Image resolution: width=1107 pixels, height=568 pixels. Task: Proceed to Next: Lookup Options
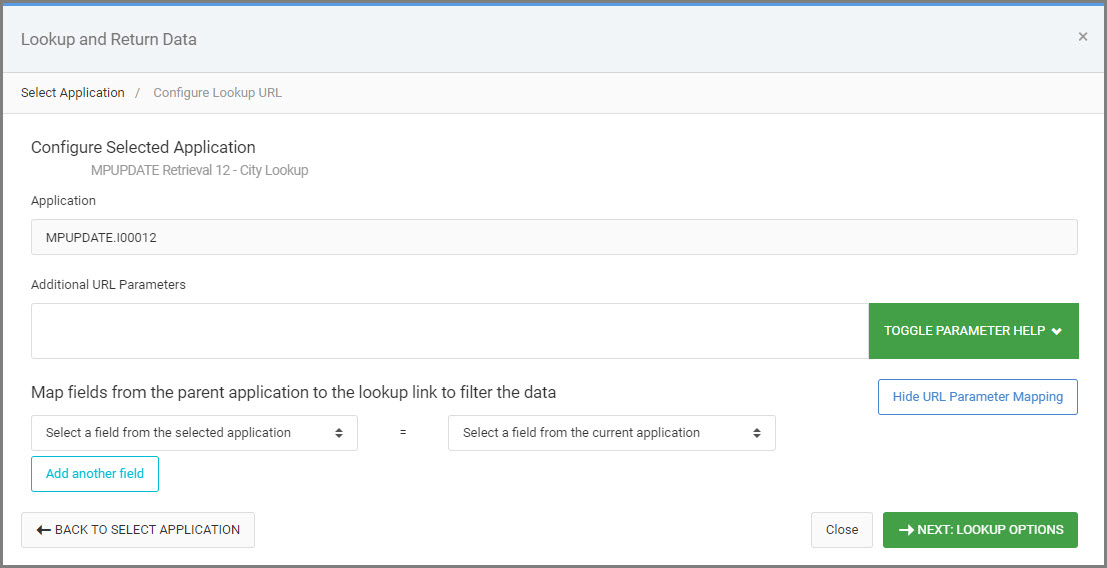[980, 530]
